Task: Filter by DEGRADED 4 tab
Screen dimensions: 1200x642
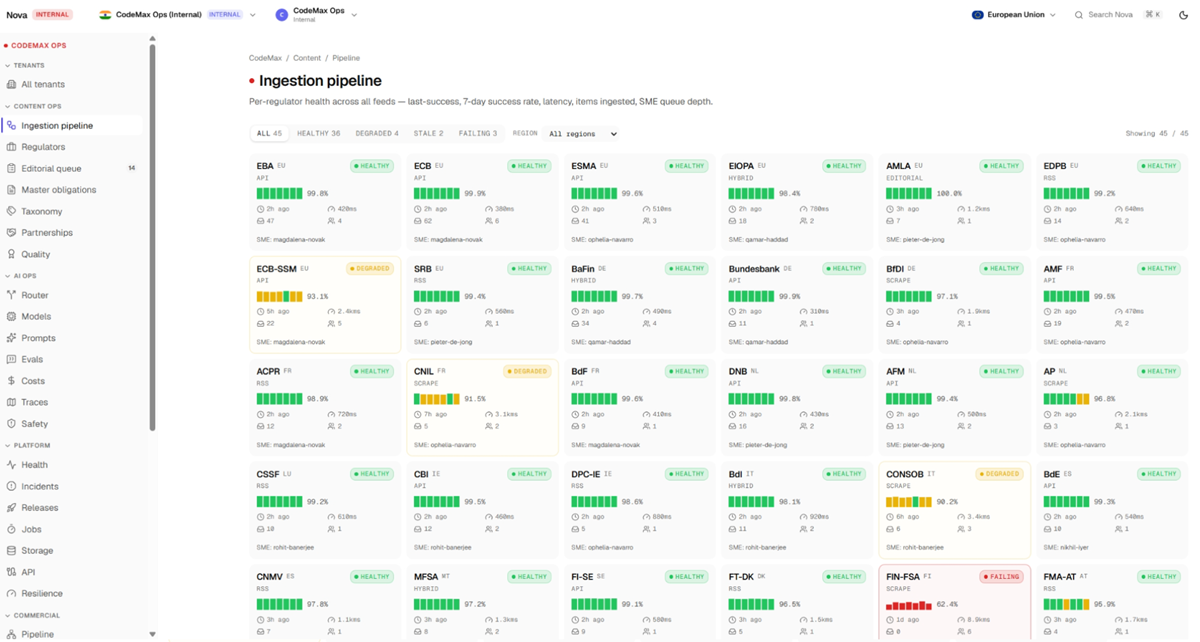Action: tap(377, 133)
